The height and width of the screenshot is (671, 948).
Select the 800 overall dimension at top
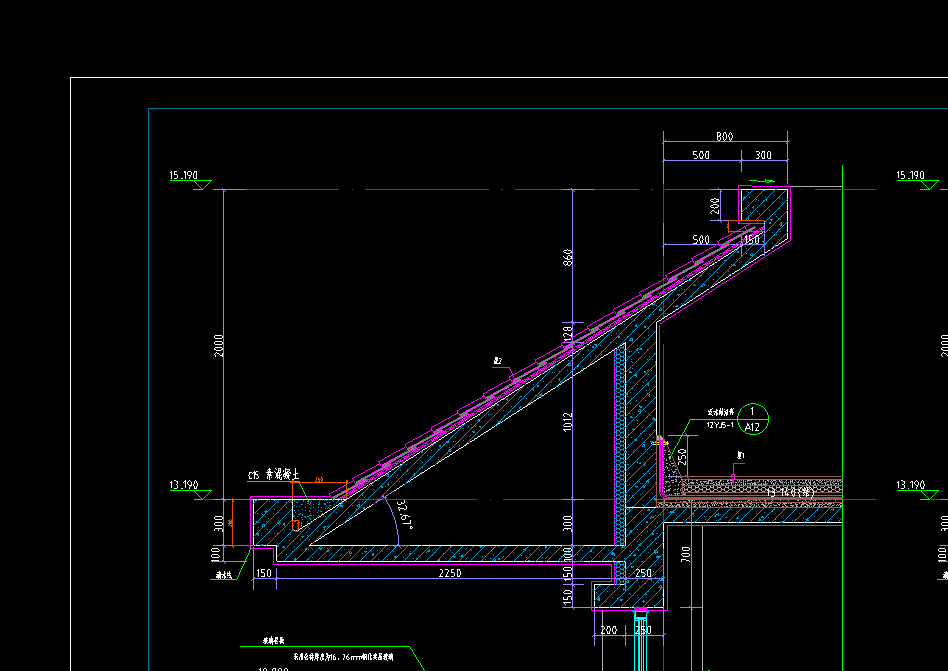(724, 137)
